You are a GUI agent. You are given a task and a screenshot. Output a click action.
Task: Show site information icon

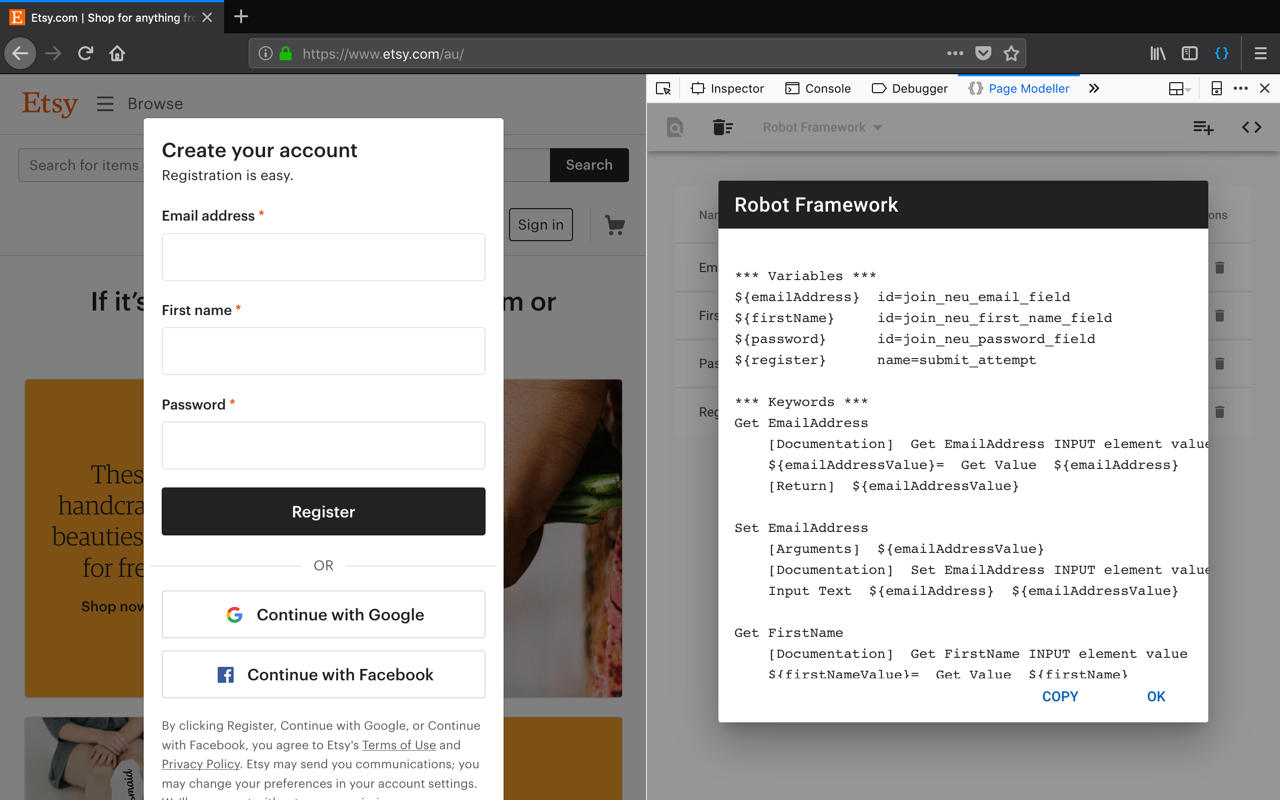click(x=265, y=53)
